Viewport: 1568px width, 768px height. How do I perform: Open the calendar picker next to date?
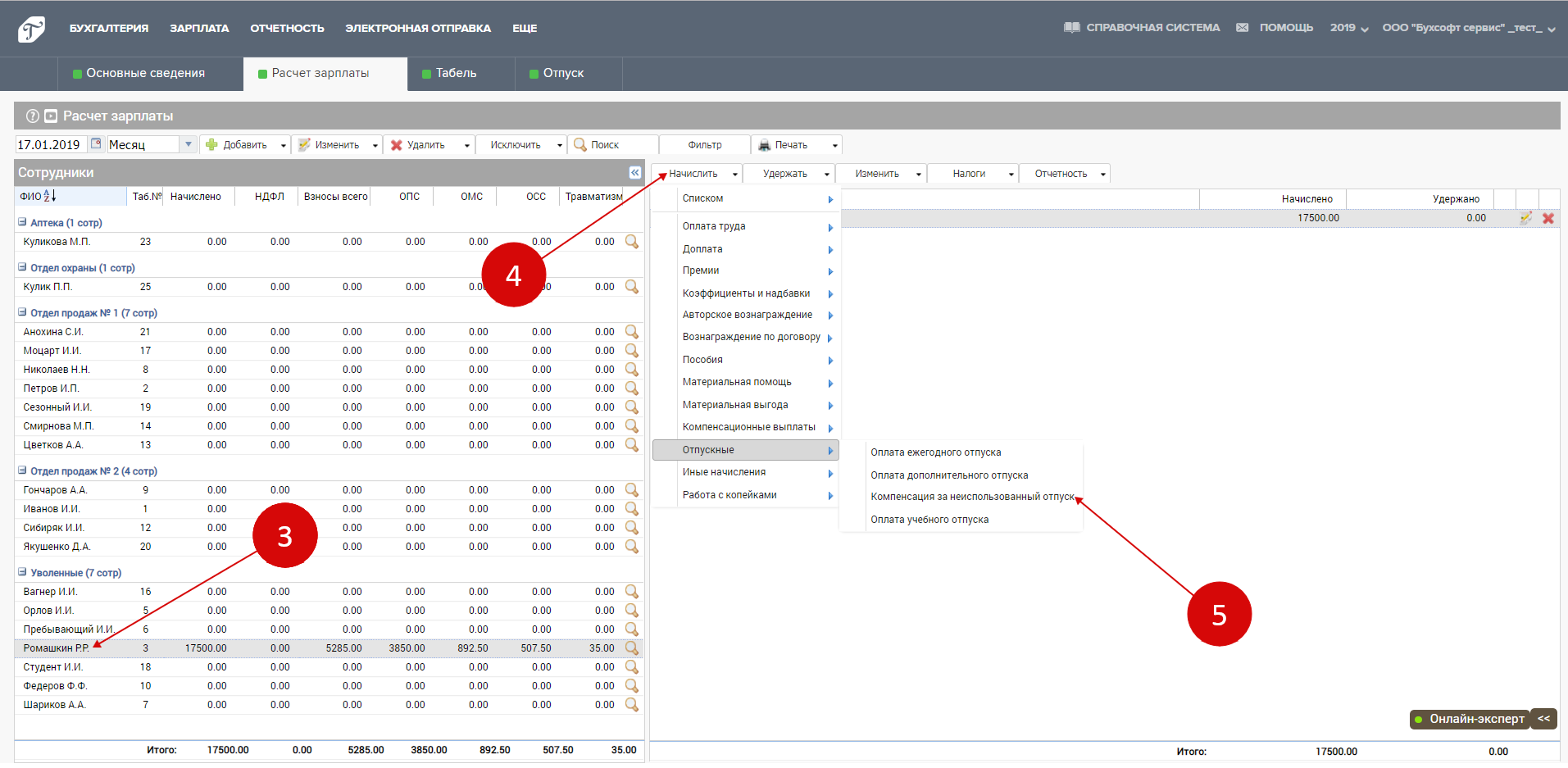(x=96, y=144)
